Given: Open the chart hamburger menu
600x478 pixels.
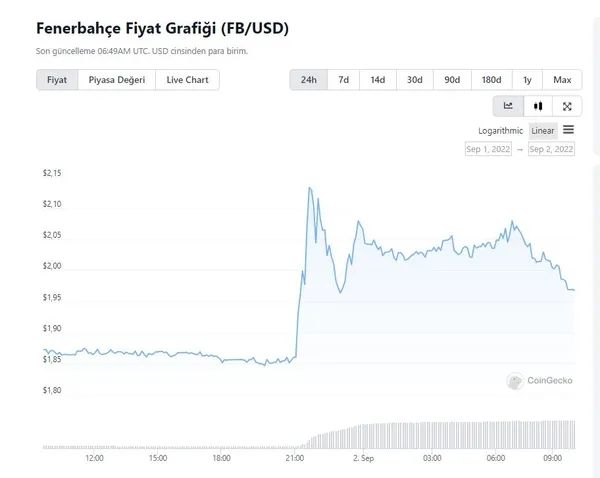Looking at the screenshot, I should coord(568,130).
